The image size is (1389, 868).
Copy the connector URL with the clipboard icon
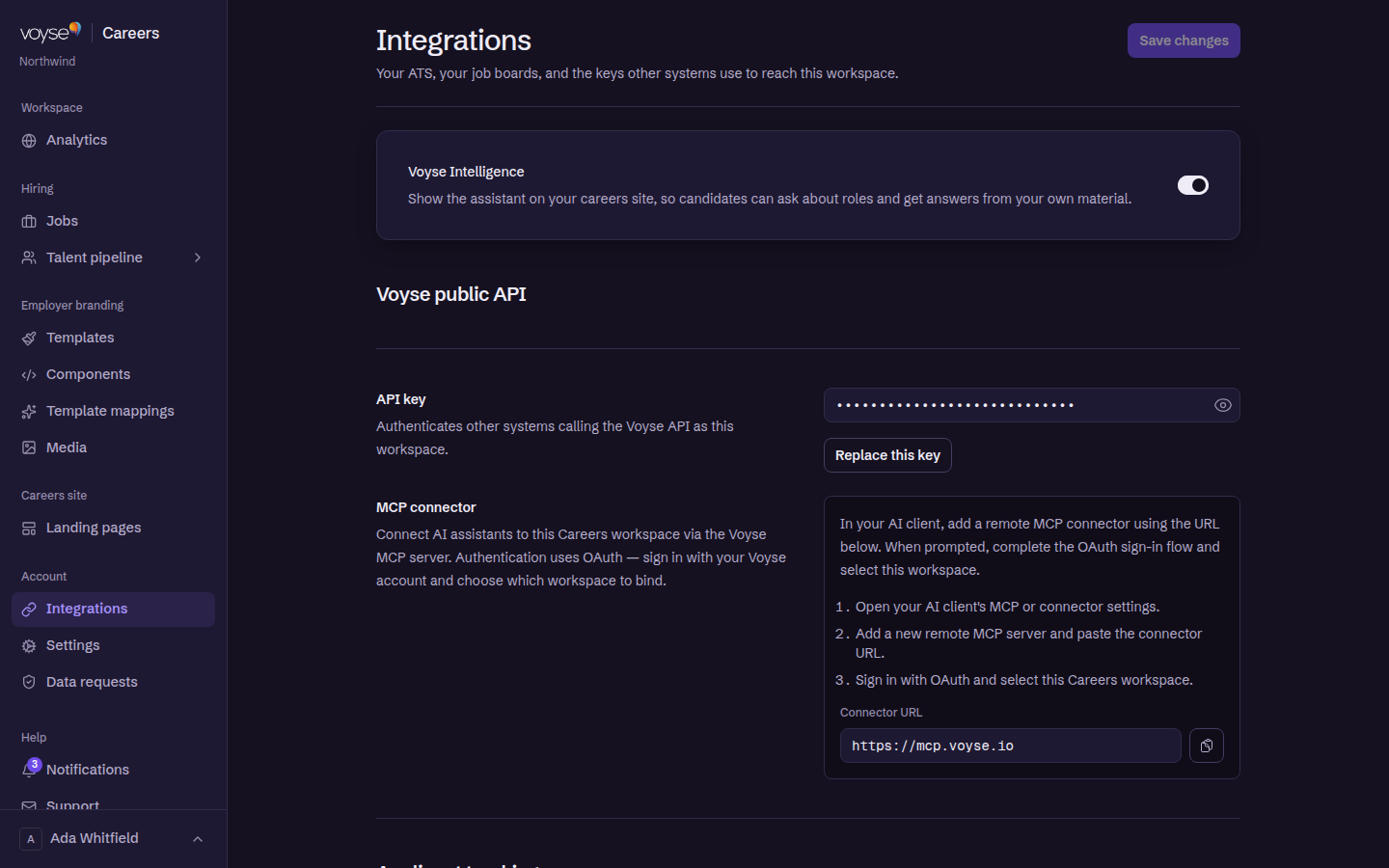point(1207,746)
